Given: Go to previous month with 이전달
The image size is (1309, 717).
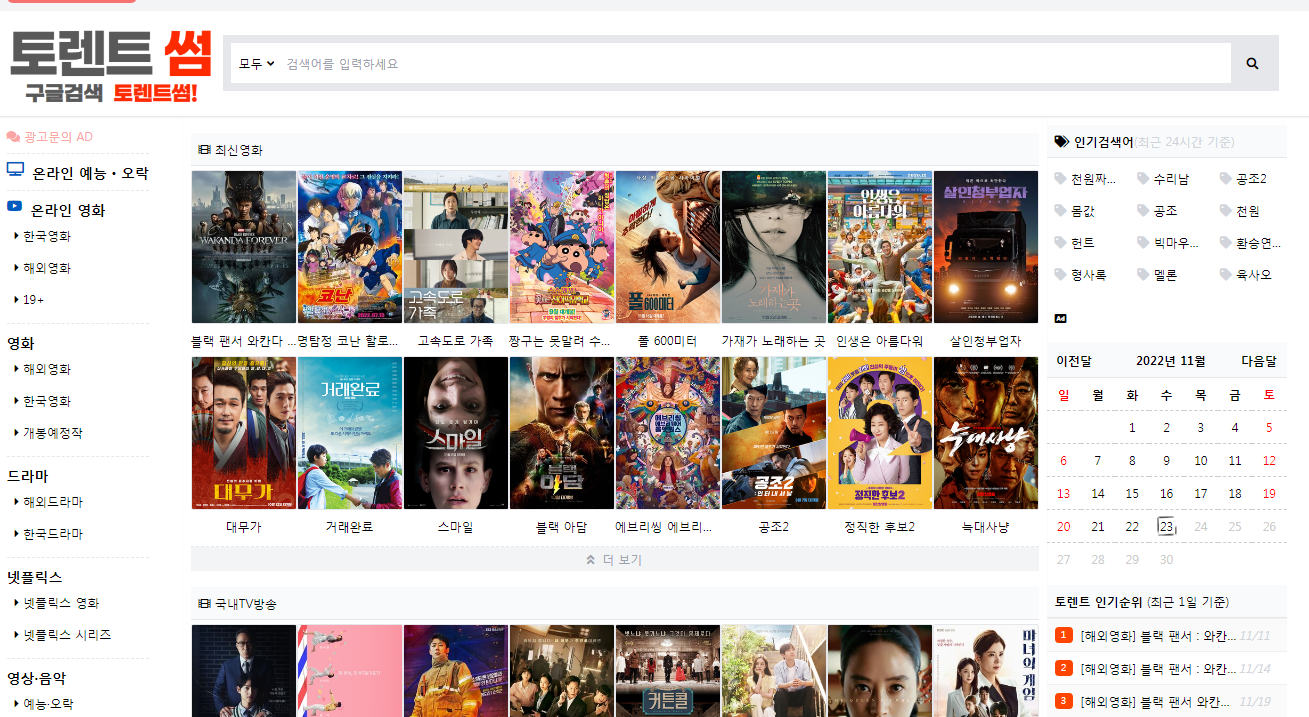Looking at the screenshot, I should pos(1074,361).
